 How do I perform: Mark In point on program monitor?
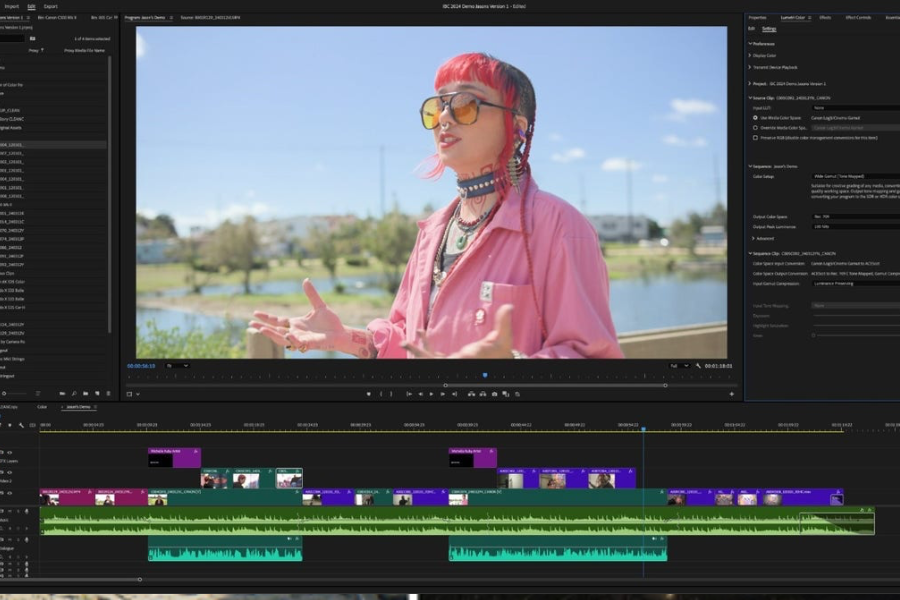pyautogui.click(x=381, y=394)
